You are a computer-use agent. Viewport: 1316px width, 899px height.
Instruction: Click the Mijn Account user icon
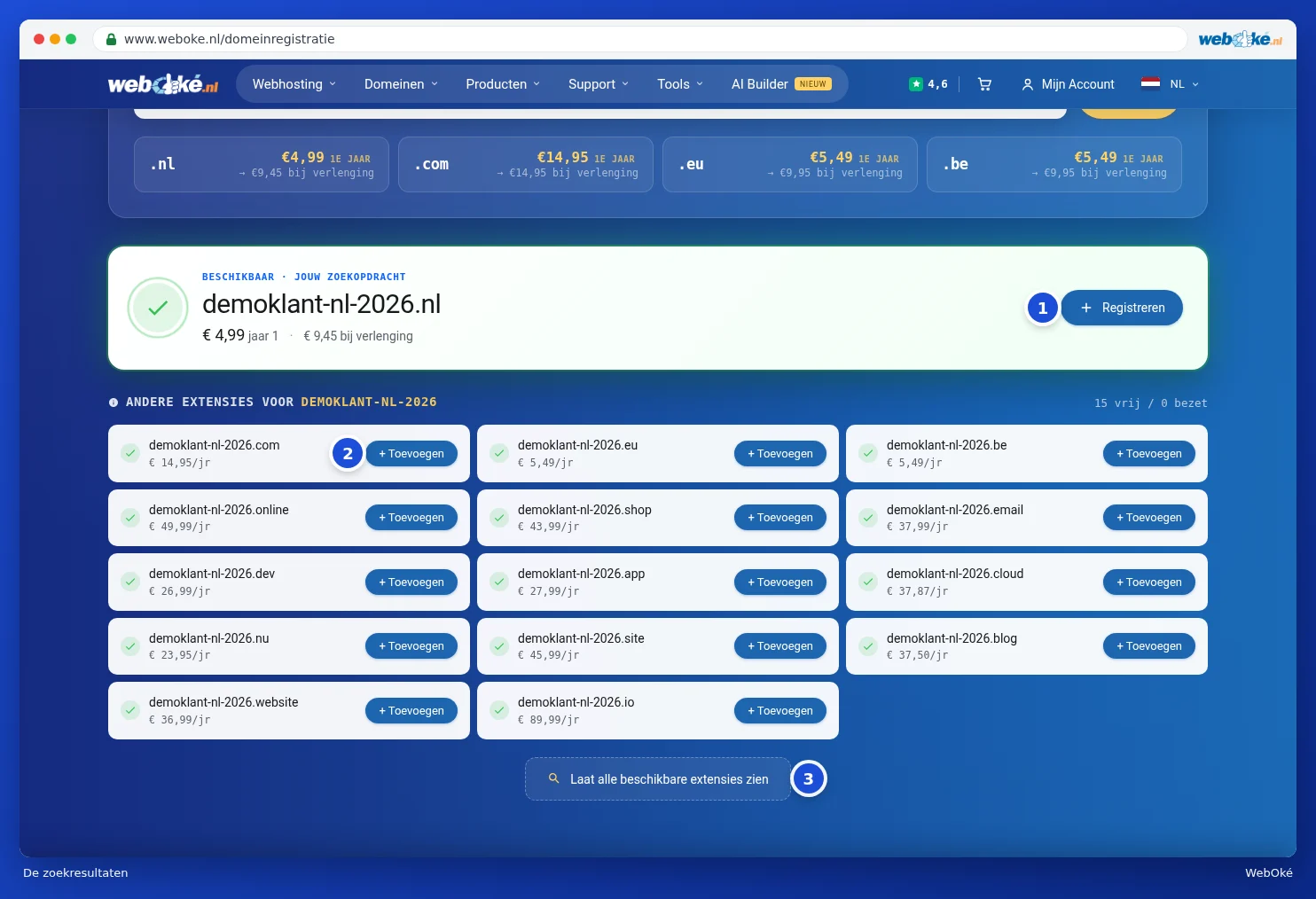click(x=1028, y=84)
